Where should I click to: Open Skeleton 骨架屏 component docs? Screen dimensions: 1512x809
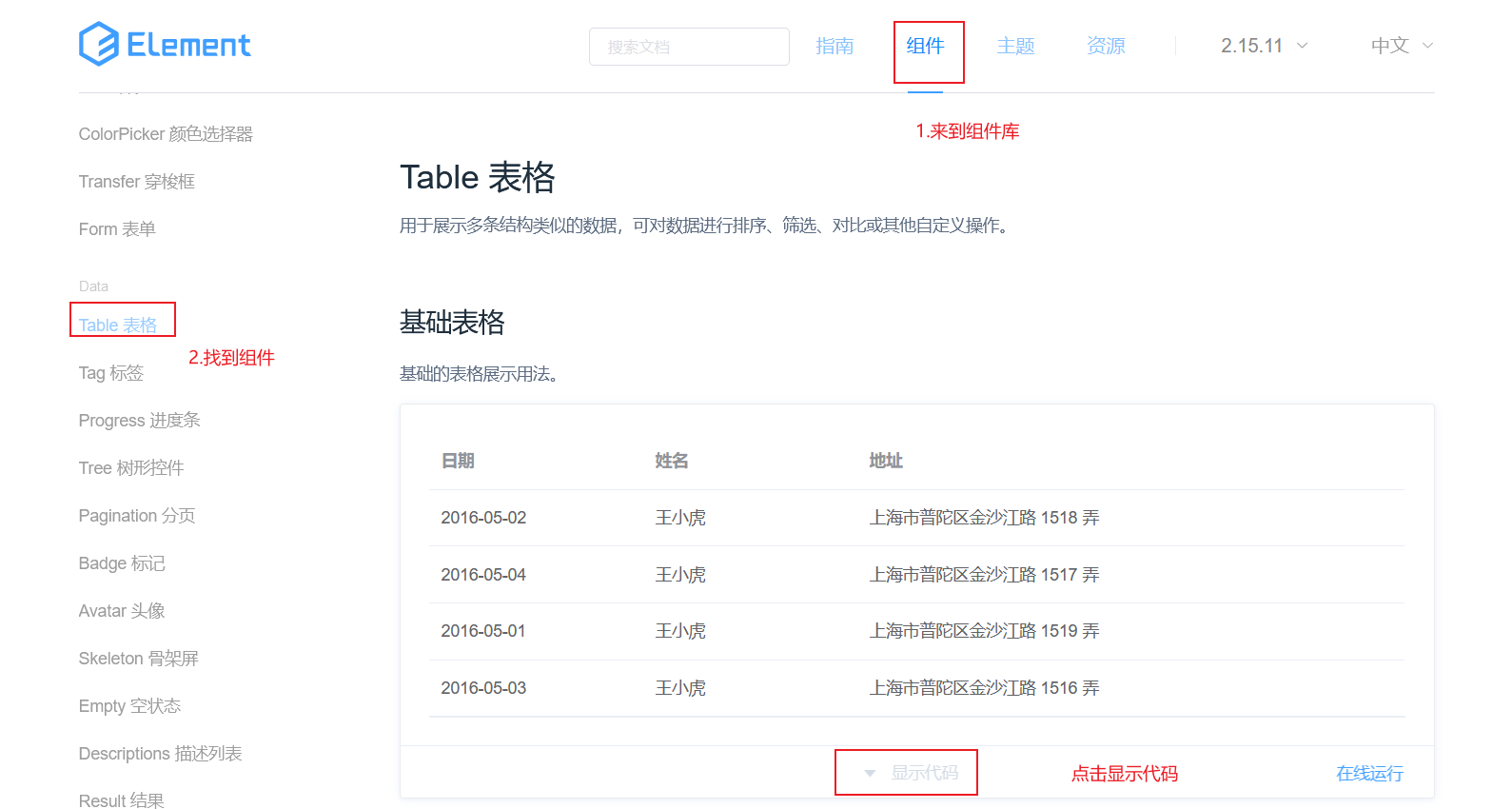pyautogui.click(x=138, y=659)
